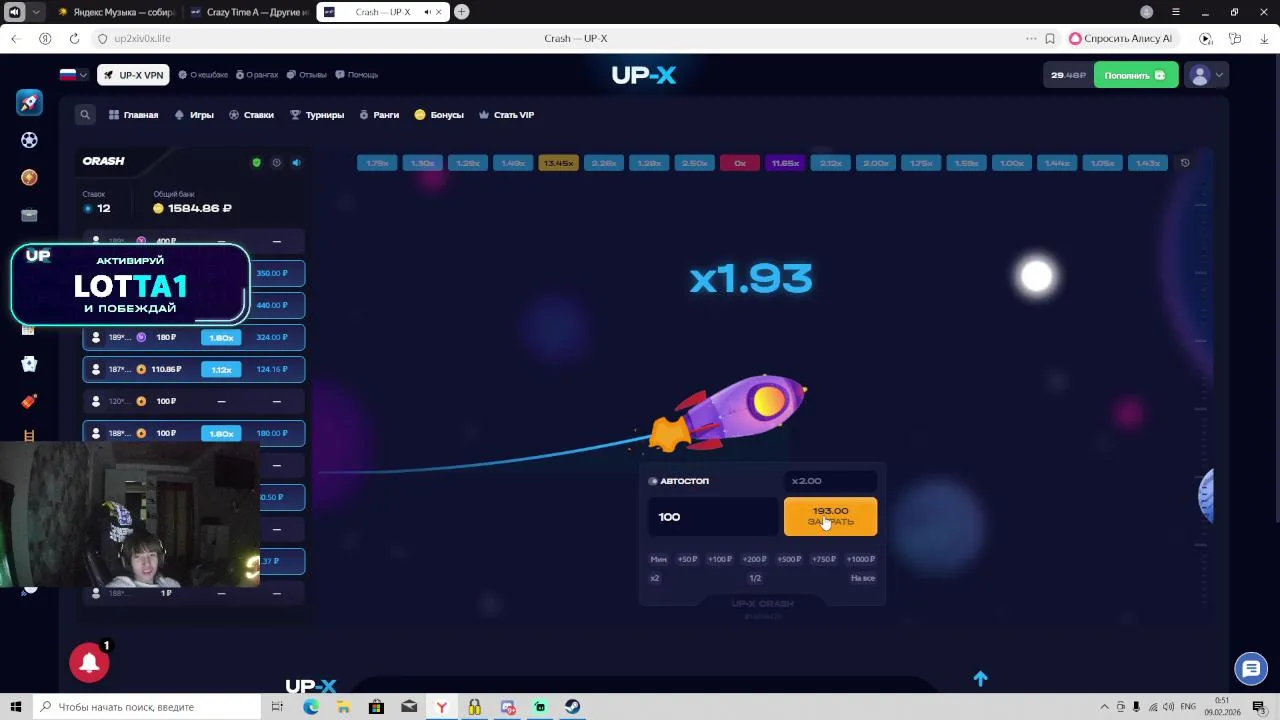Bookmark this page icon
Image resolution: width=1280 pixels, height=720 pixels.
tap(1050, 38)
